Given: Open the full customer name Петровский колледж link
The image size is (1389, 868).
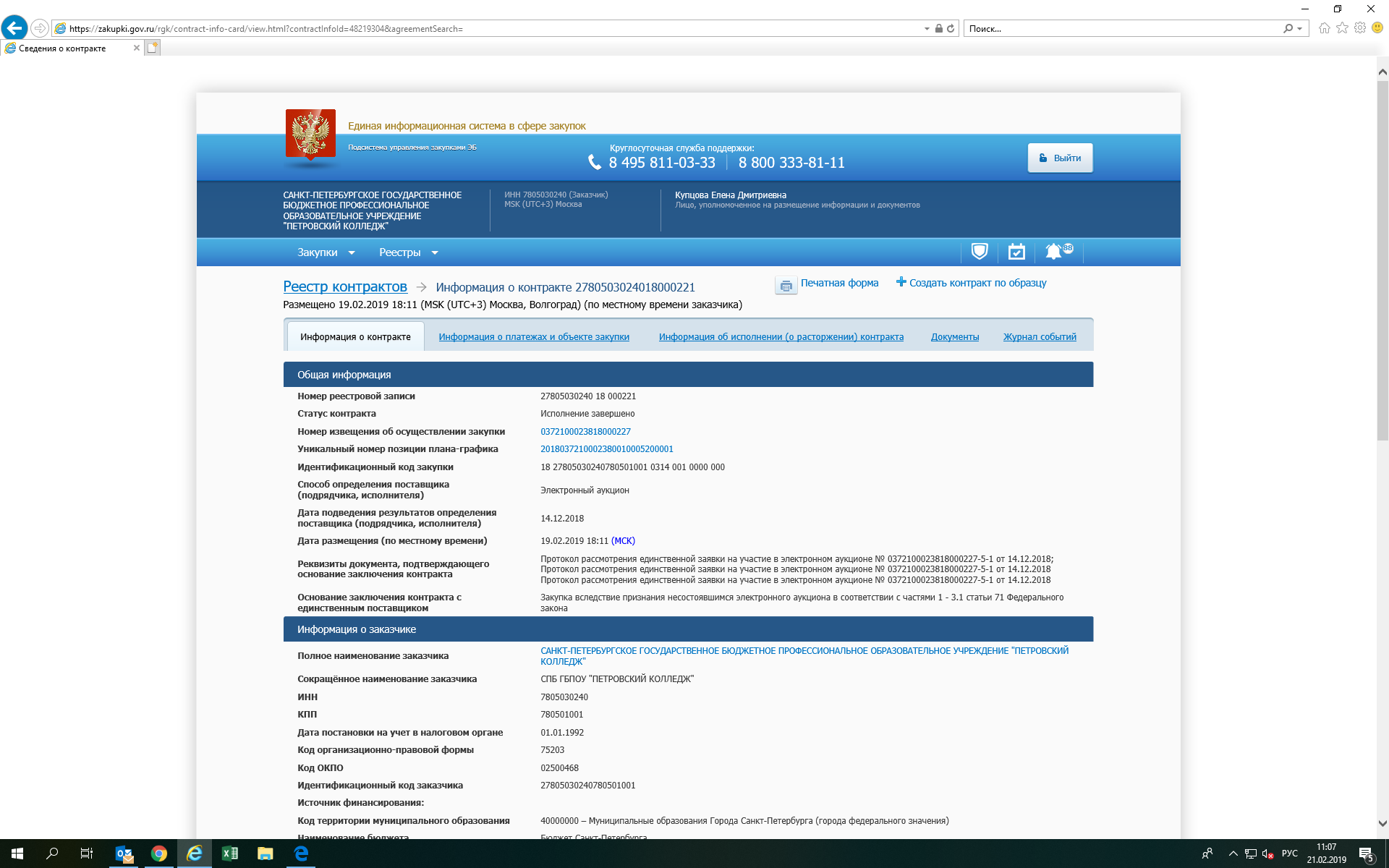Looking at the screenshot, I should pos(804,656).
